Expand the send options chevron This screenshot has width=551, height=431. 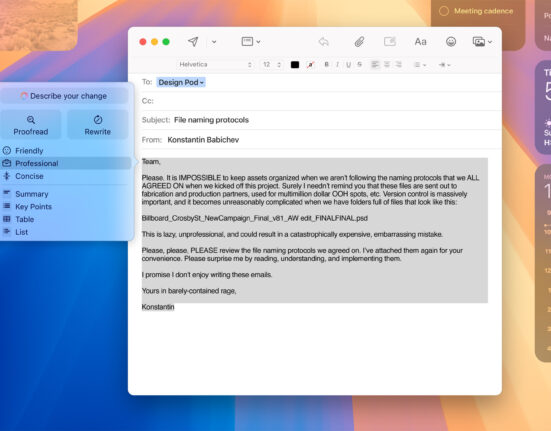click(214, 42)
